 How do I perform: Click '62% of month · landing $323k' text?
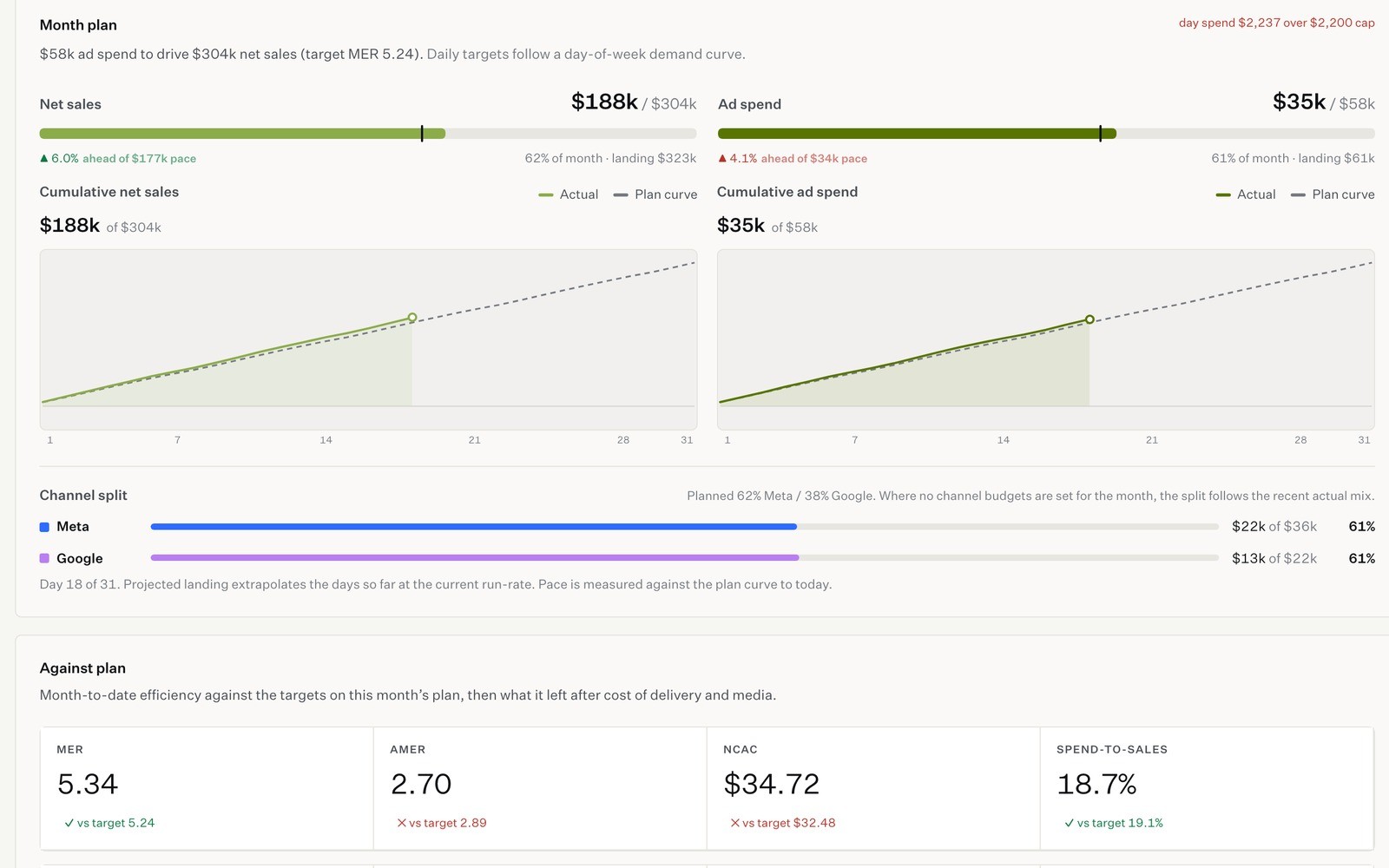point(610,158)
